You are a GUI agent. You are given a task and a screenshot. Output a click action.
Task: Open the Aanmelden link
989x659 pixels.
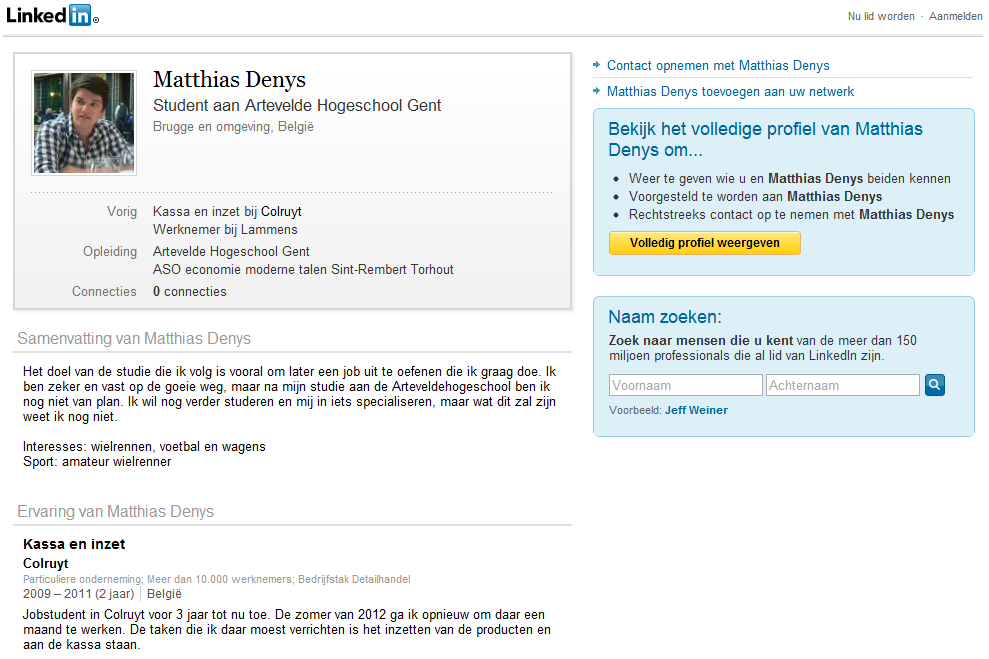(x=956, y=16)
